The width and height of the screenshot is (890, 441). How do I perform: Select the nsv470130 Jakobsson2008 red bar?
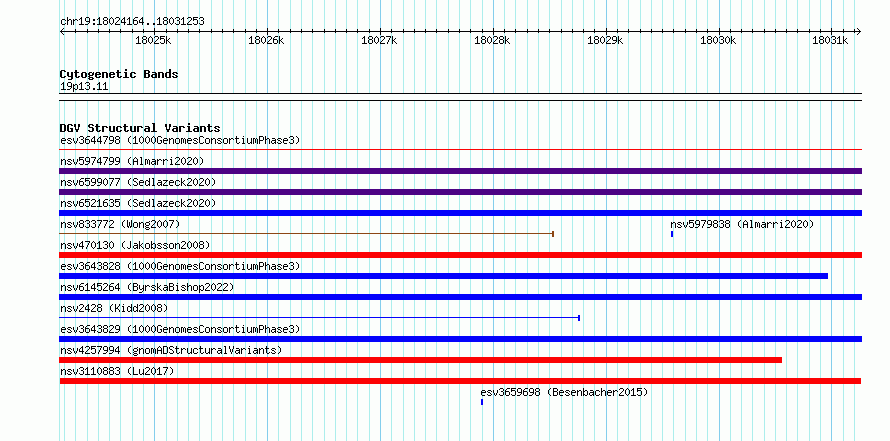click(x=460, y=255)
